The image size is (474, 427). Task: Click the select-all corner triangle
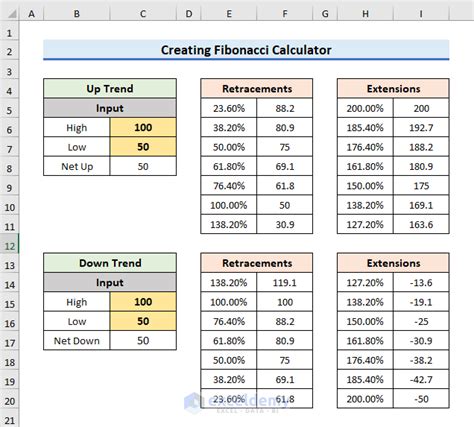[12, 14]
